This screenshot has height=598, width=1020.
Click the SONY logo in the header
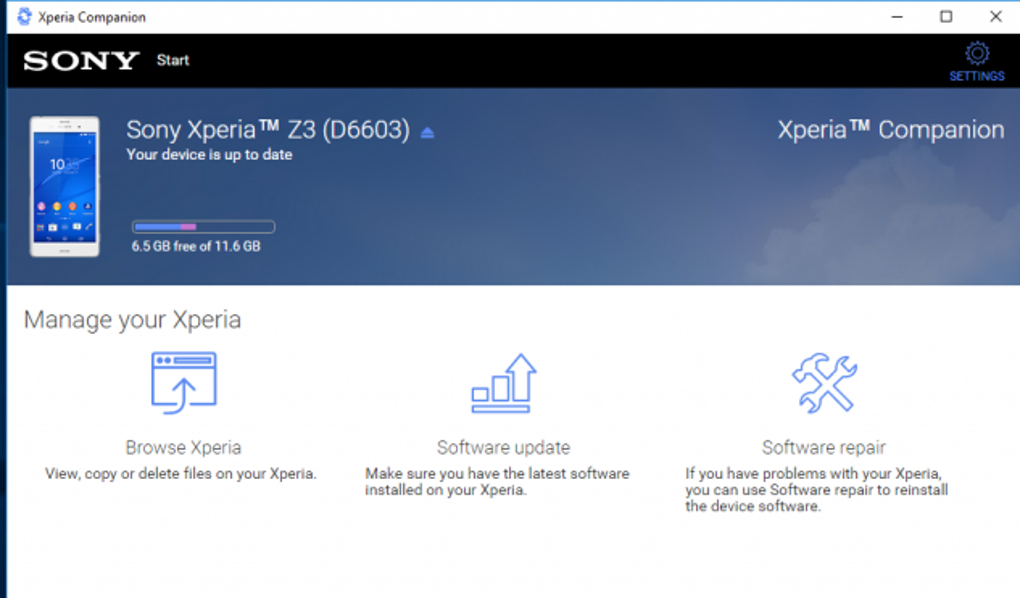coord(80,61)
